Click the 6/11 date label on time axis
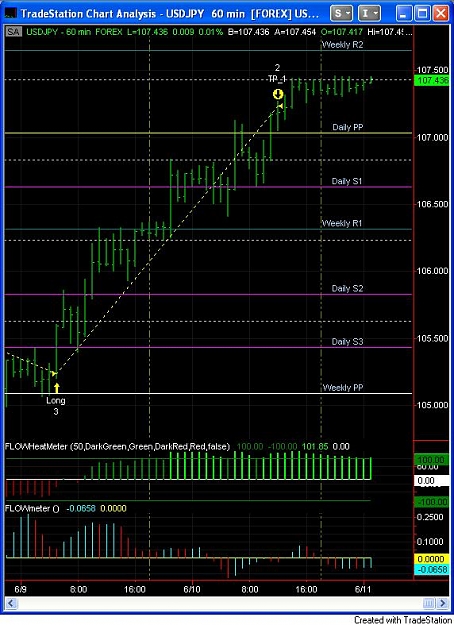Image resolution: width=454 pixels, height=625 pixels. tap(363, 590)
